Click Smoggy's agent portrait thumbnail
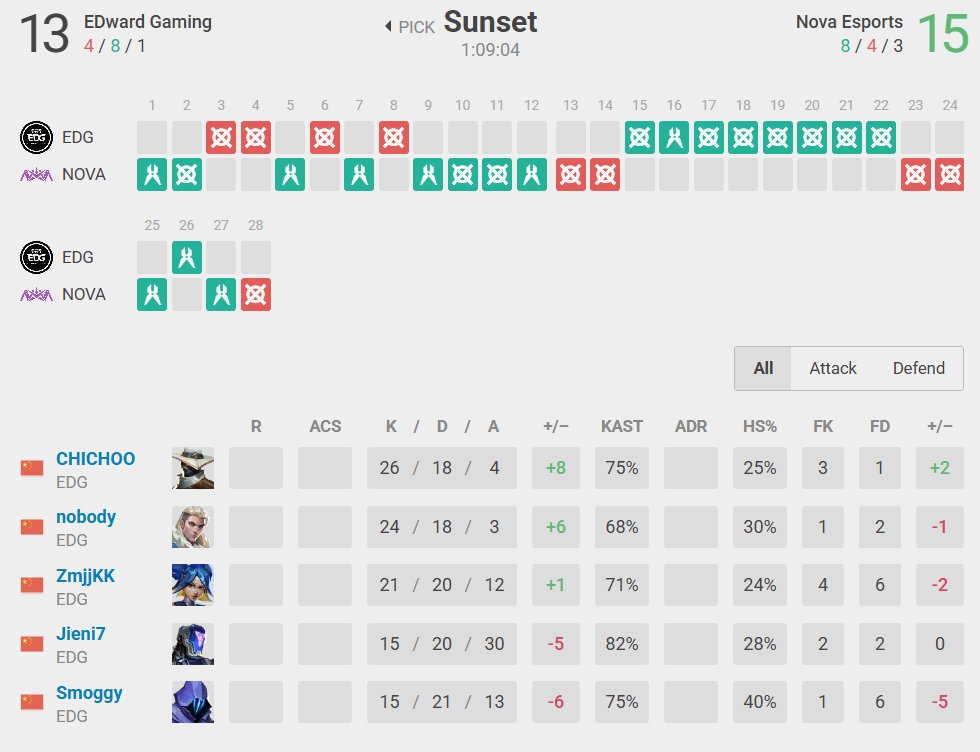Viewport: 980px width, 752px height. pyautogui.click(x=193, y=702)
